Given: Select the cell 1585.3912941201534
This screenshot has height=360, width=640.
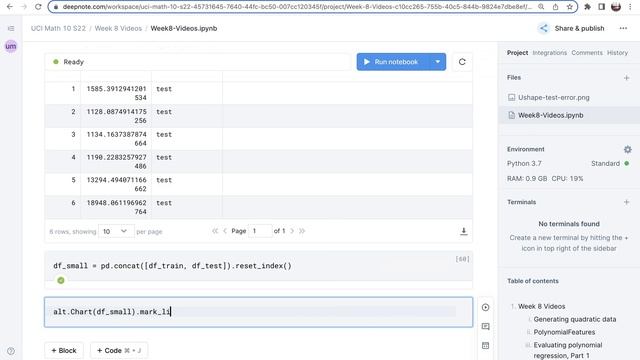Looking at the screenshot, I should (116, 93).
